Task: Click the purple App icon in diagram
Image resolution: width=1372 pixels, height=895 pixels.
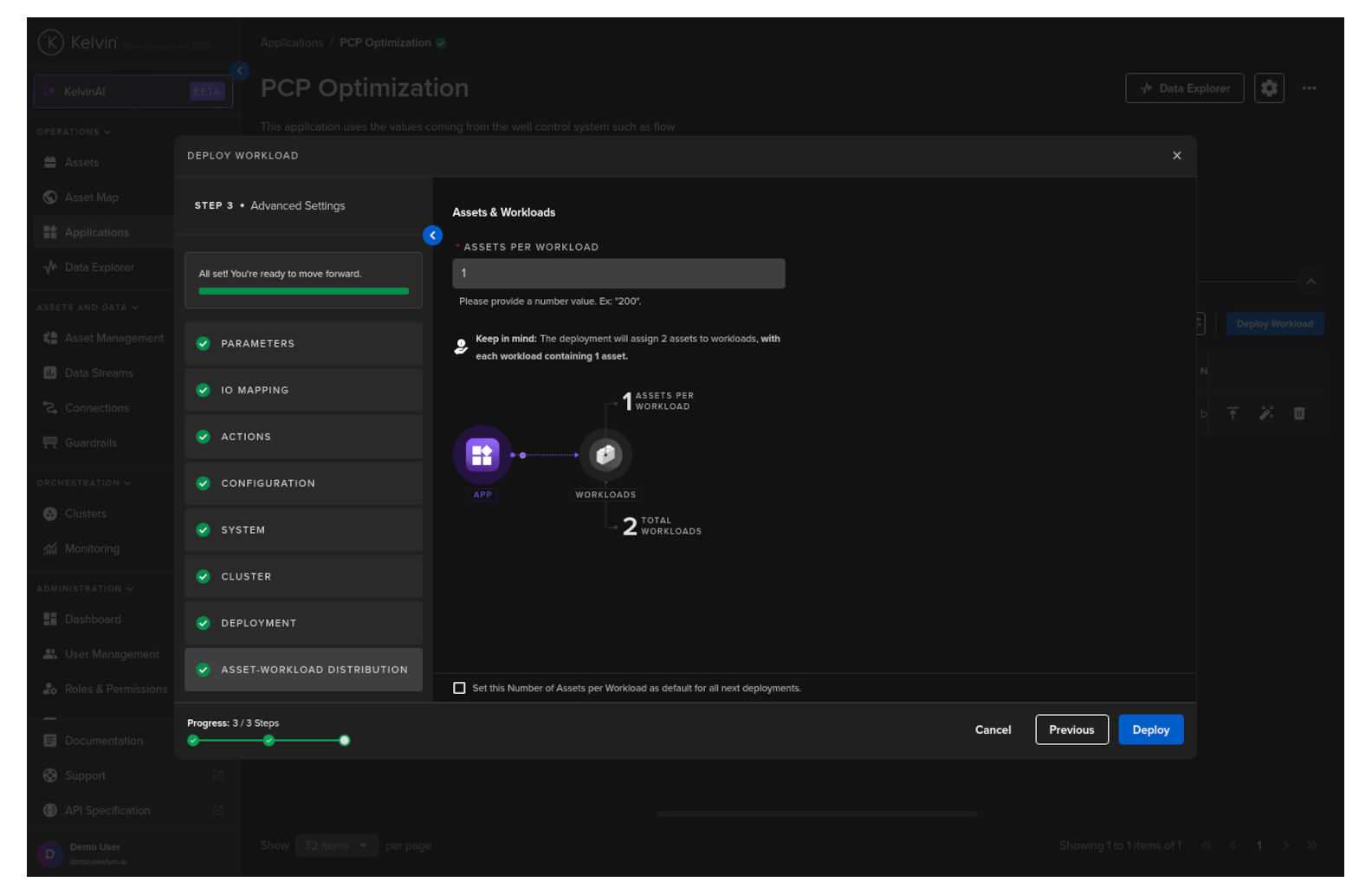Action: (x=482, y=455)
